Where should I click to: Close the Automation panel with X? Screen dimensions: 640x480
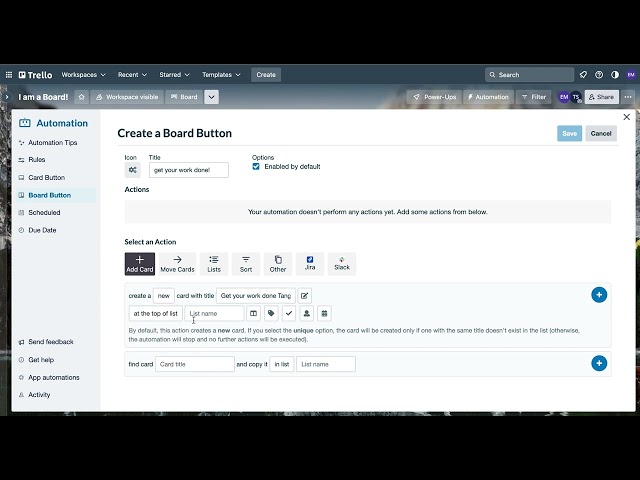point(627,117)
